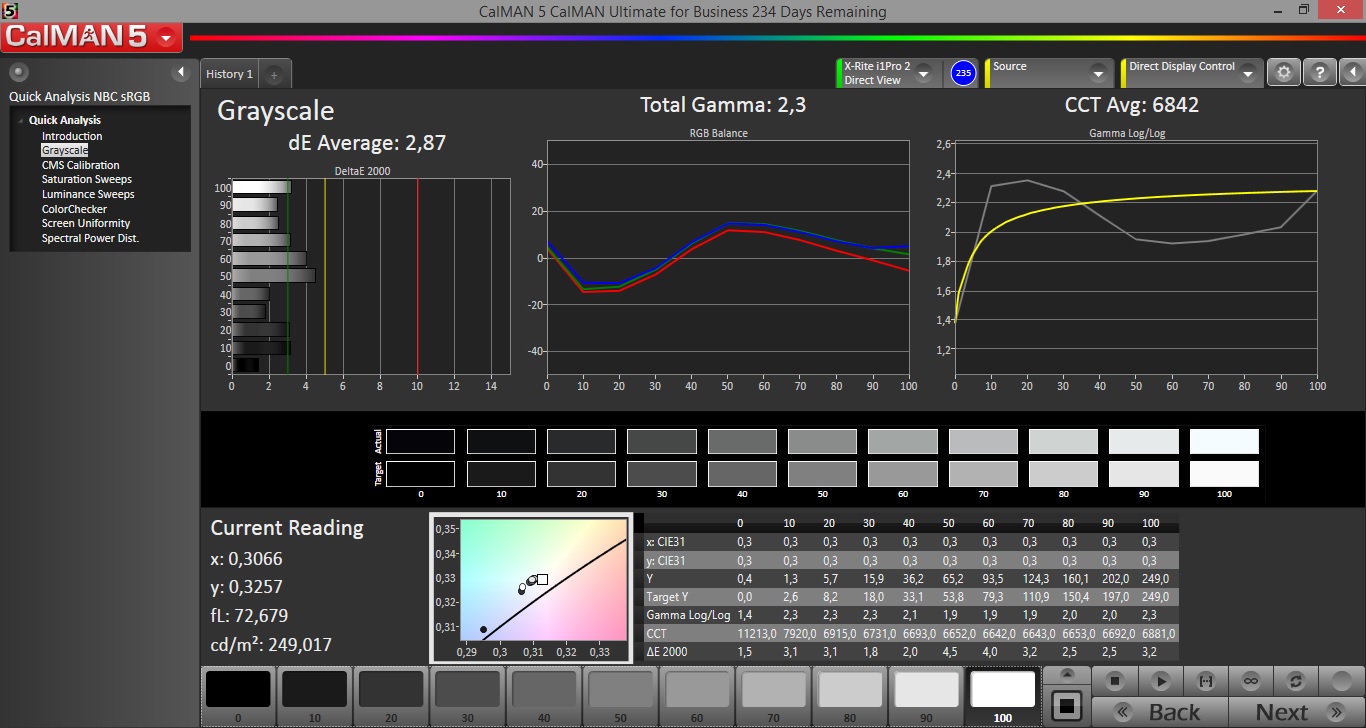This screenshot has width=1366, height=728.
Task: Select the 40 level gray patch button
Action: [x=543, y=696]
